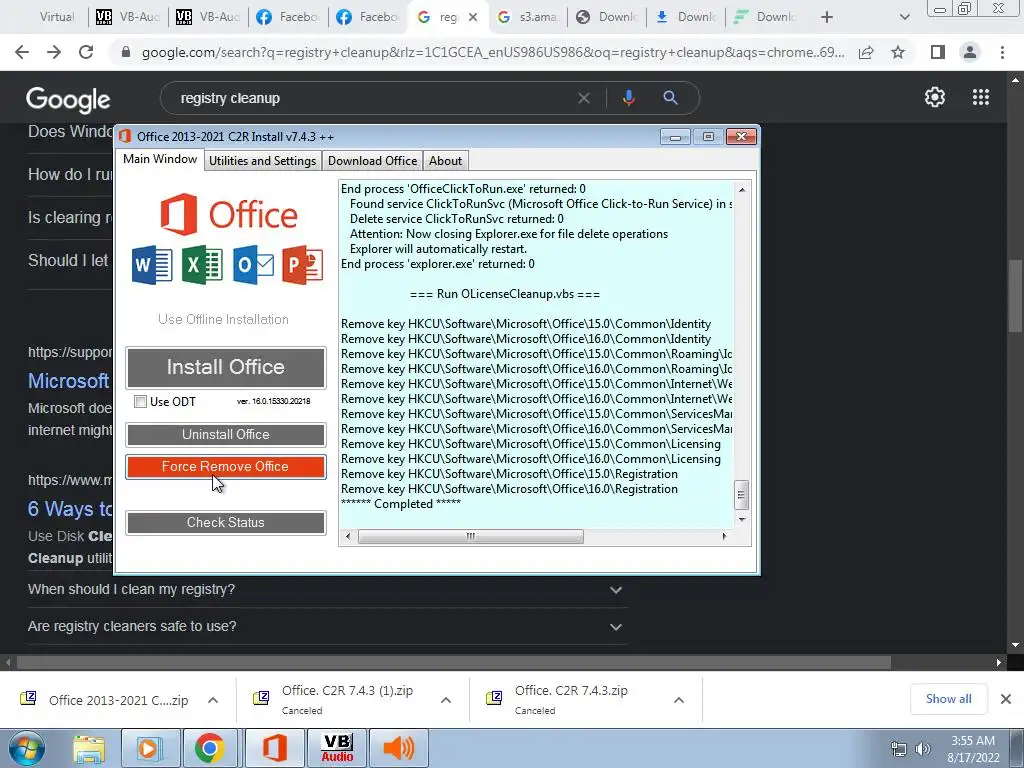Click Install Office button
Image resolution: width=1024 pixels, height=768 pixels.
(225, 368)
